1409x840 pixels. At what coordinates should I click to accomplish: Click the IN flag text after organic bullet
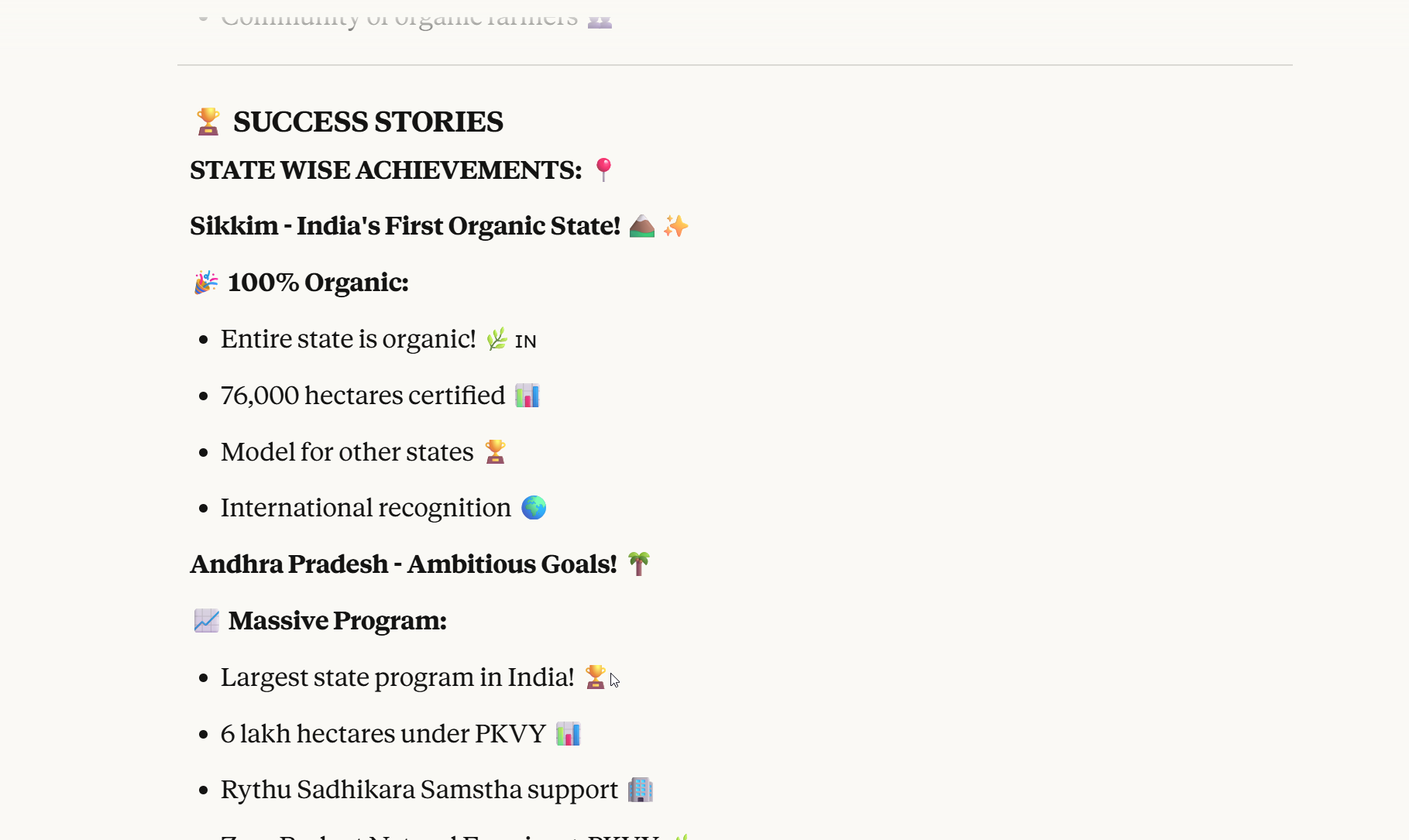click(526, 341)
